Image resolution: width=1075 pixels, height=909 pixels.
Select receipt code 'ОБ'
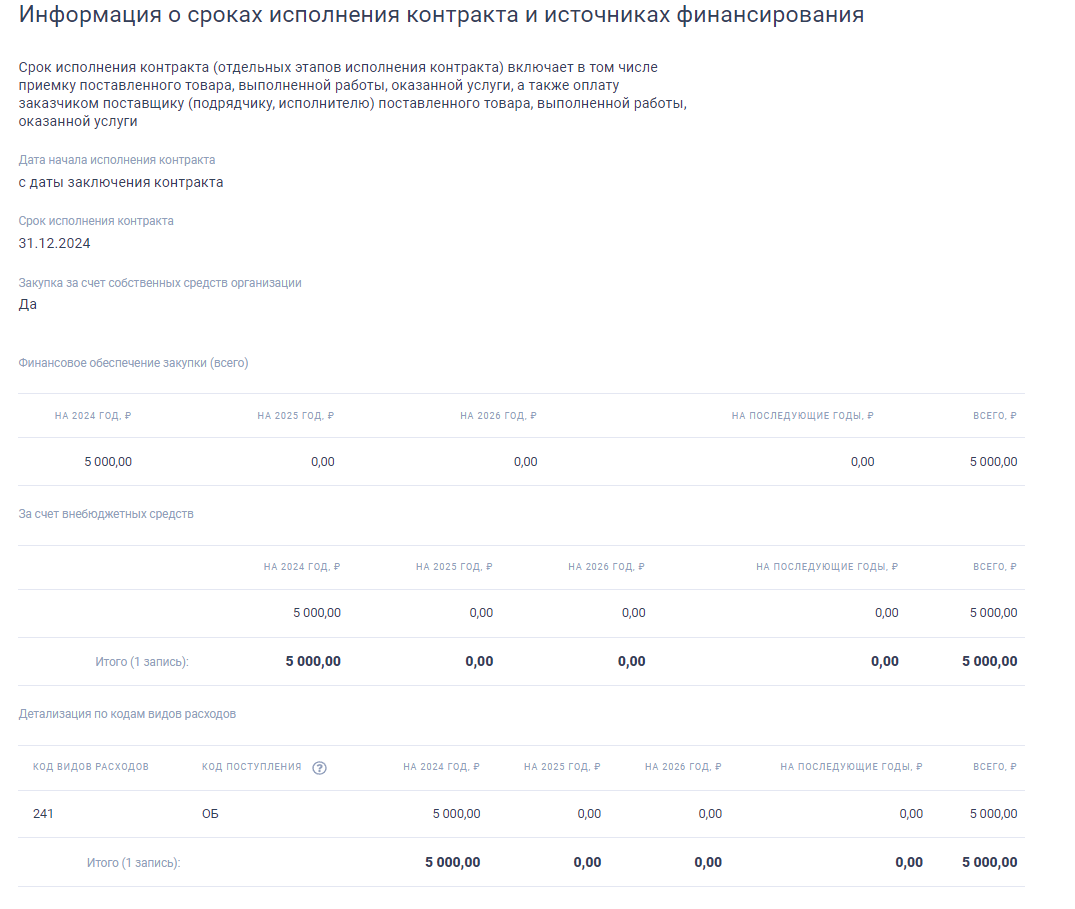[x=210, y=814]
